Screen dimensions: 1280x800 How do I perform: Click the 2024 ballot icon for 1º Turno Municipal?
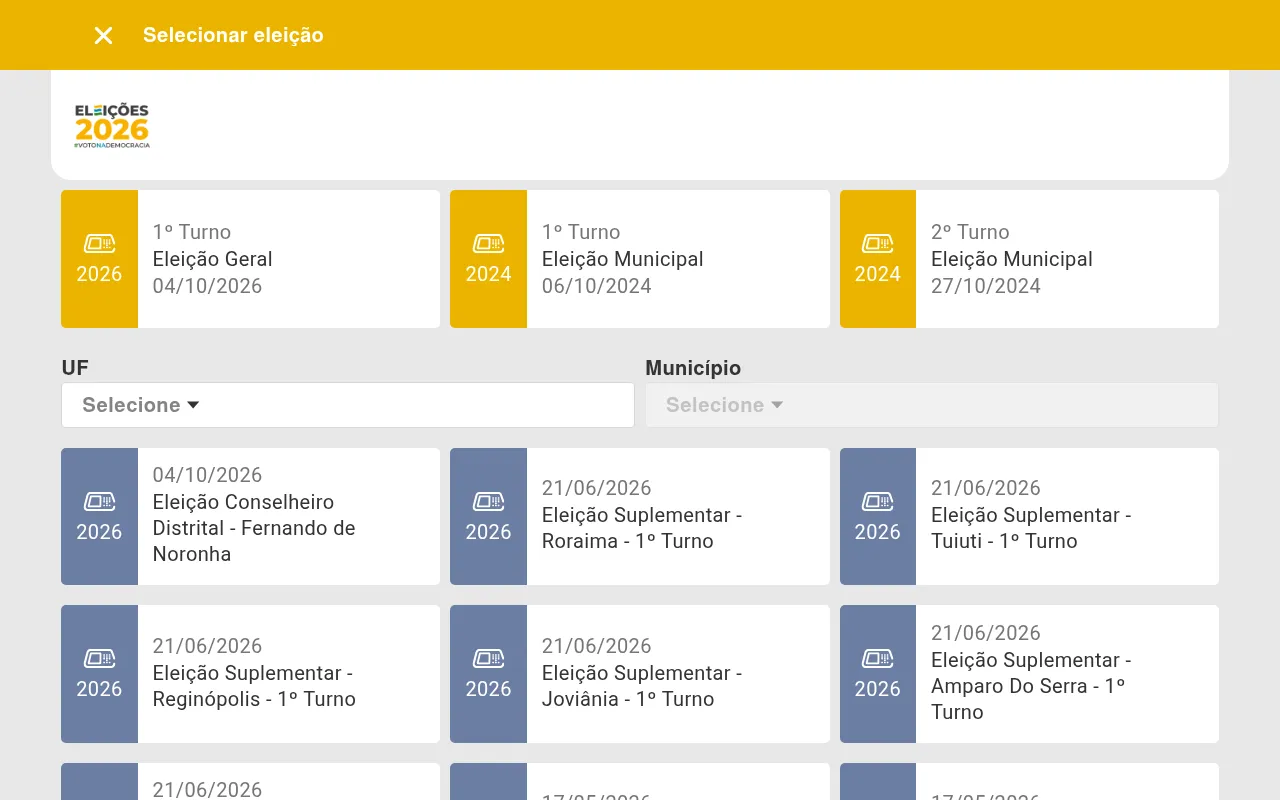pos(488,243)
